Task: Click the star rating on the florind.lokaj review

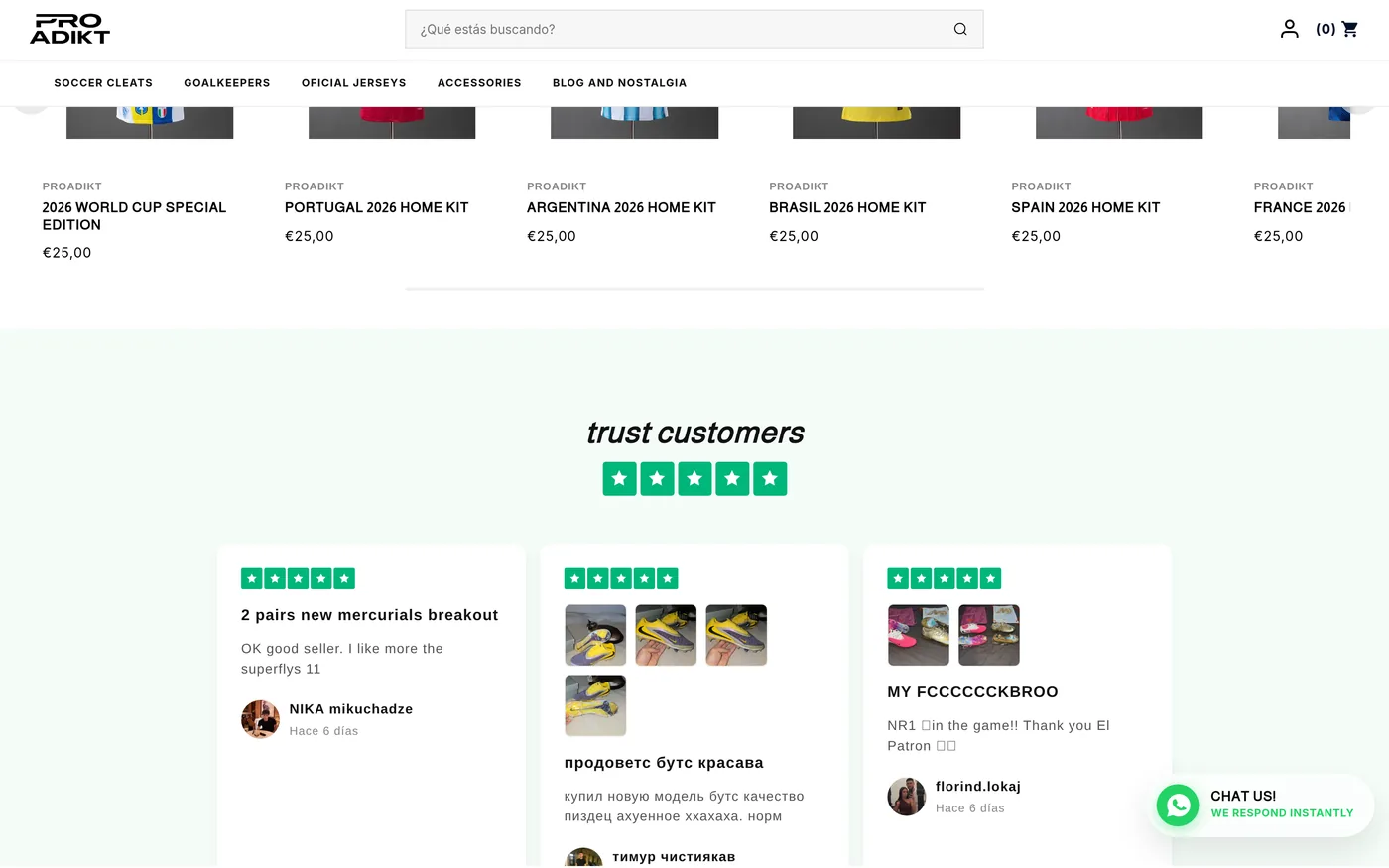Action: point(944,578)
